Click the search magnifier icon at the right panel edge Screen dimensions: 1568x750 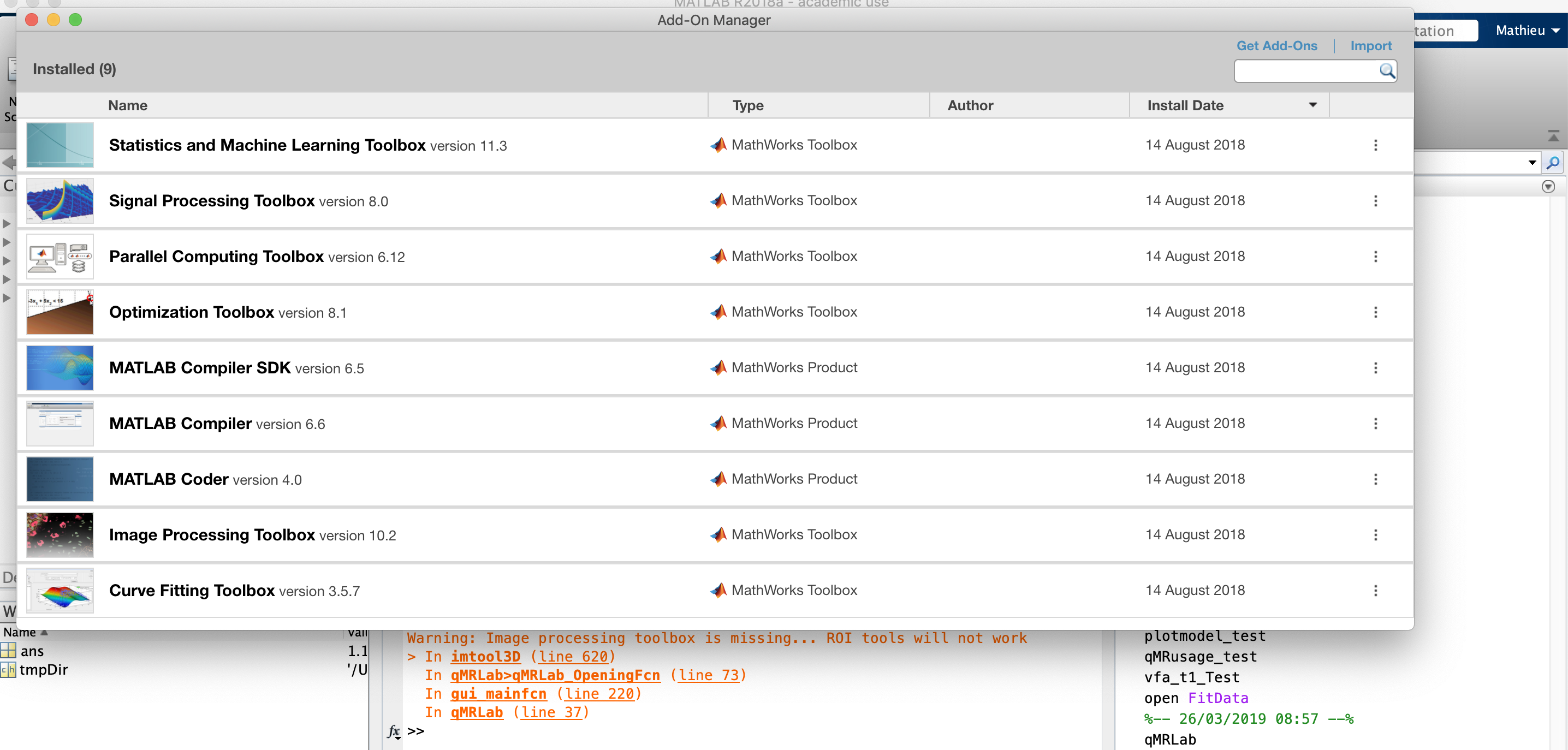pos(1554,162)
